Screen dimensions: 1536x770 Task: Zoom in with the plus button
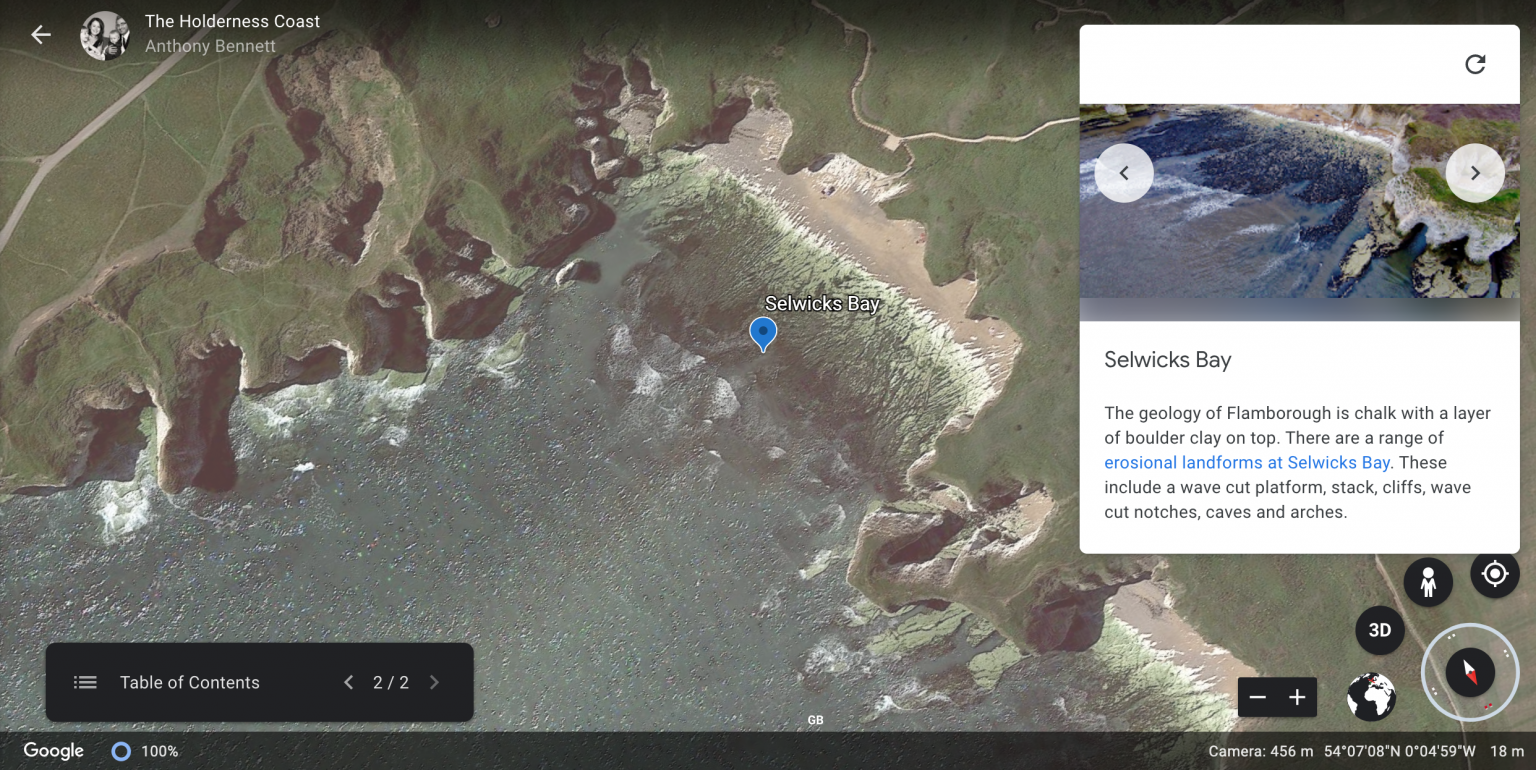1297,697
